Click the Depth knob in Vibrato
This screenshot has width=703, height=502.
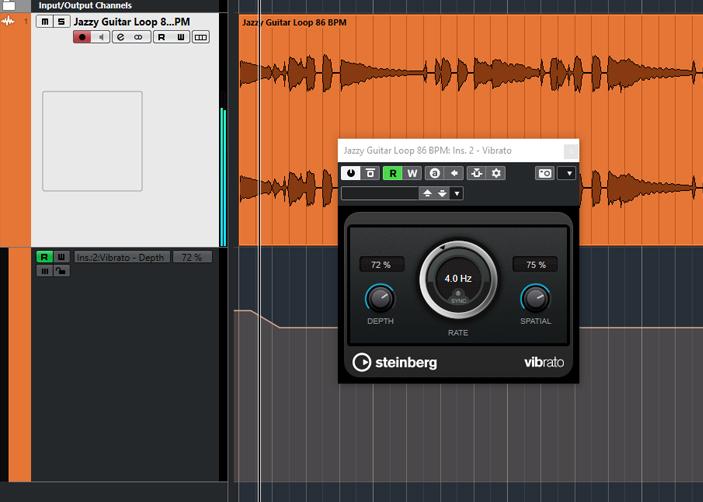click(380, 298)
